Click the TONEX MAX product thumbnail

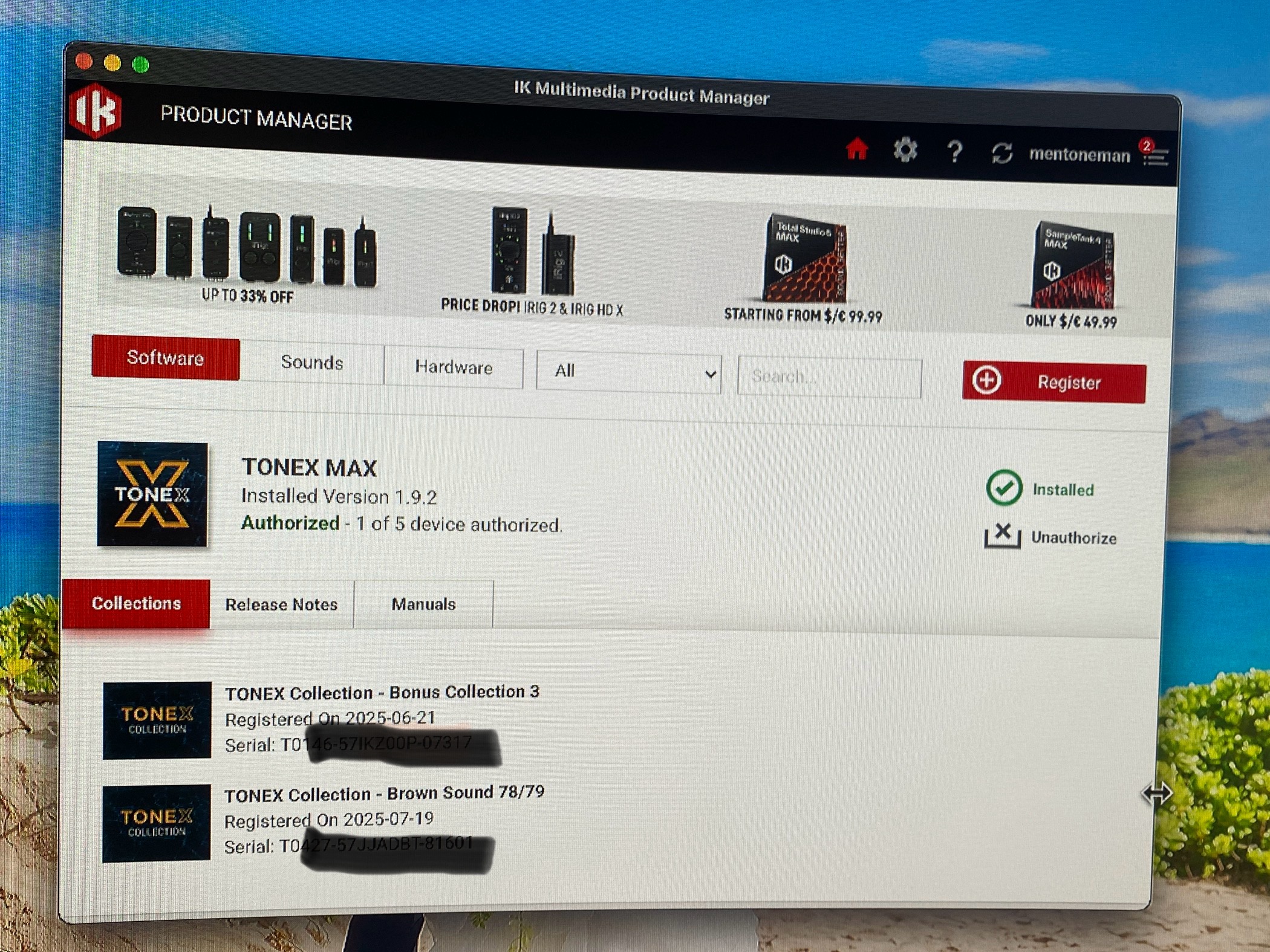click(x=152, y=494)
